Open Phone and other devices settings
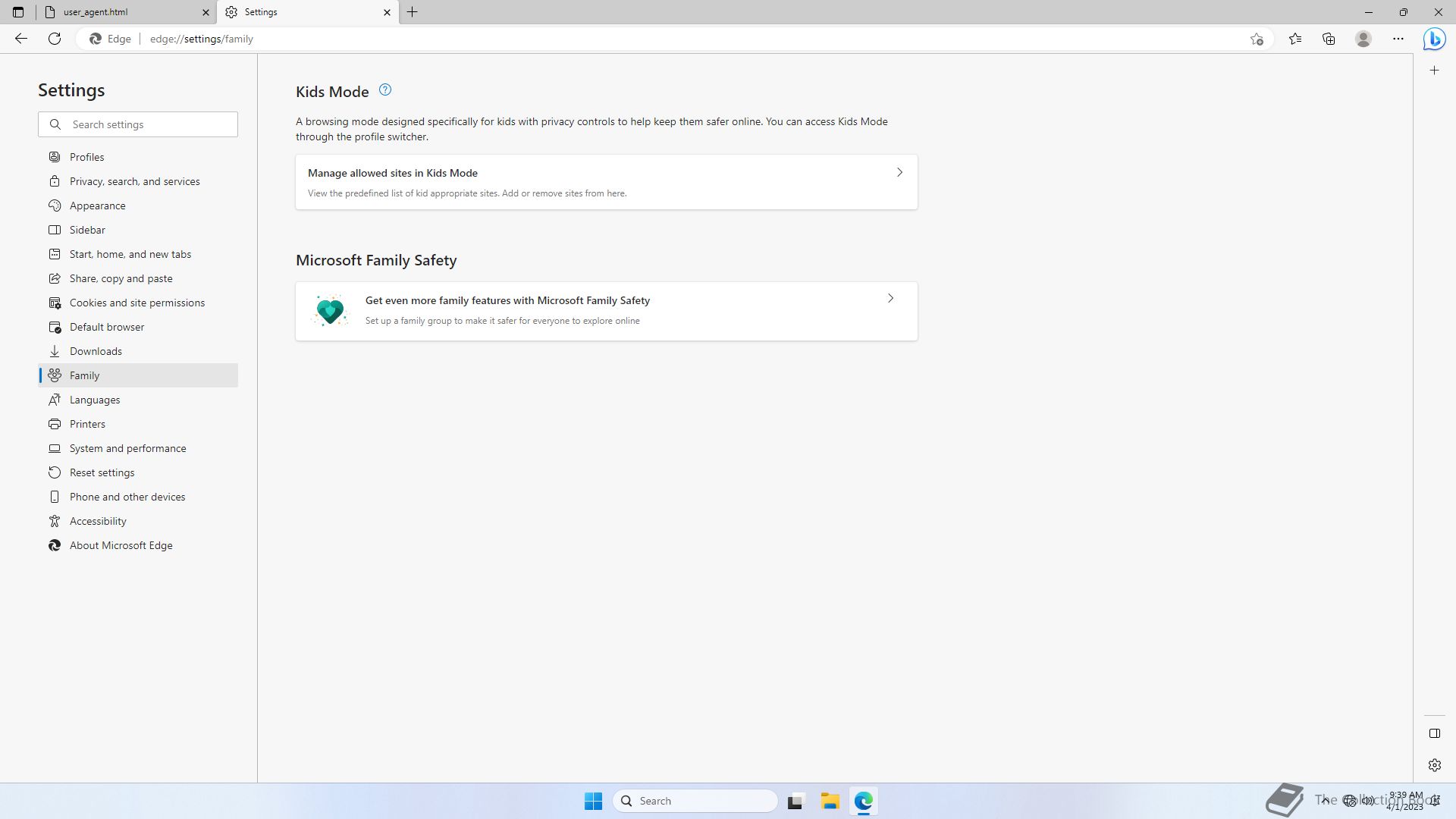 [x=138, y=497]
